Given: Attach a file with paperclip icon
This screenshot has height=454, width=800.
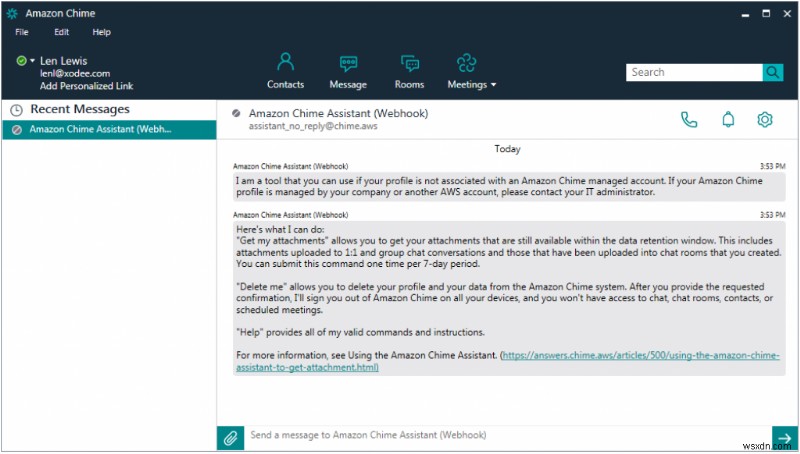Looking at the screenshot, I should (231, 438).
